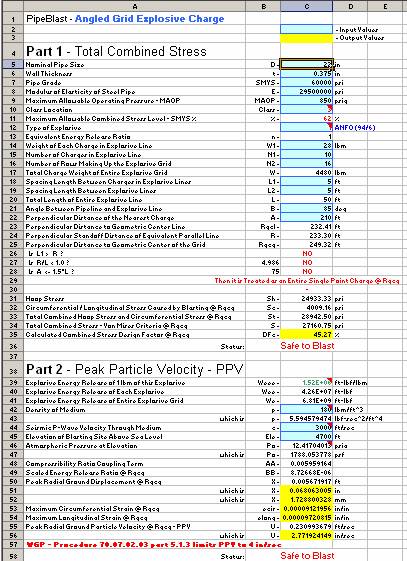Select the standoff distance R value 233.30
The height and width of the screenshot is (561, 407).
307,235
